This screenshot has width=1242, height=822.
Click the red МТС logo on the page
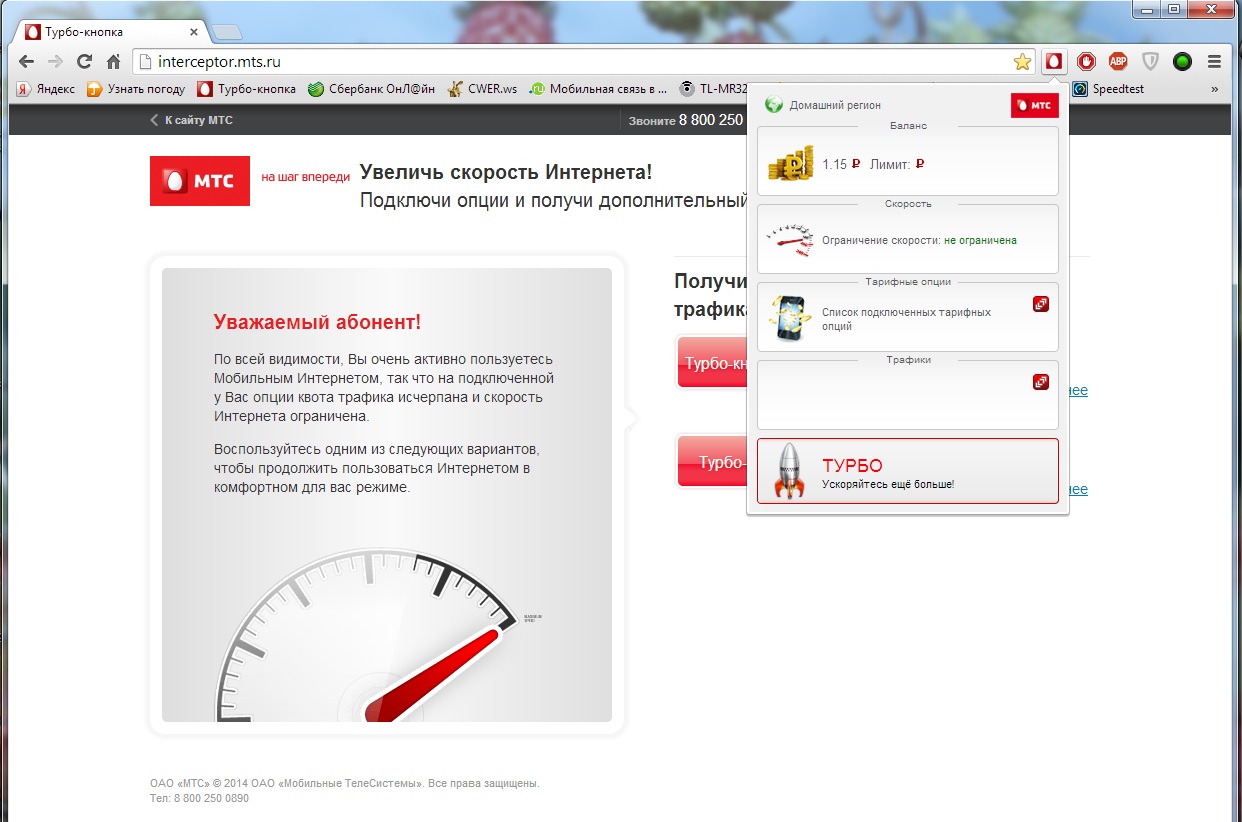(200, 181)
